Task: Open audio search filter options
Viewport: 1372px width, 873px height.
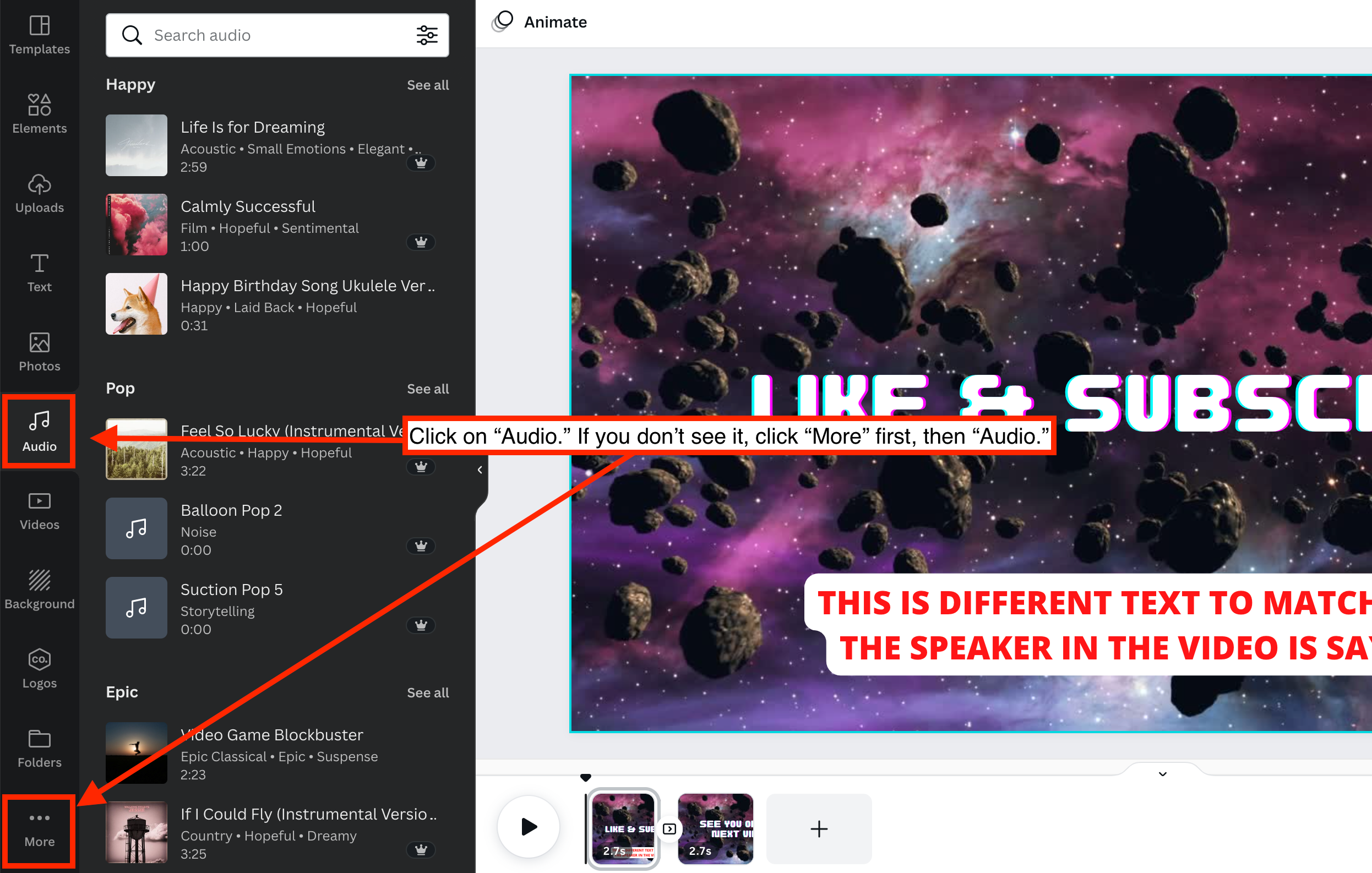Action: click(427, 35)
